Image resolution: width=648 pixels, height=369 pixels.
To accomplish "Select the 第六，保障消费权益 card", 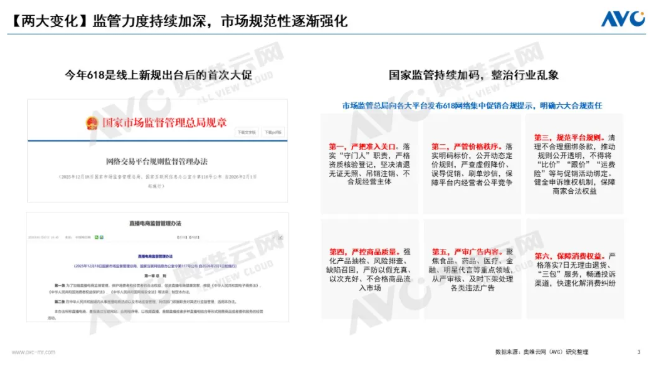I will (x=574, y=269).
